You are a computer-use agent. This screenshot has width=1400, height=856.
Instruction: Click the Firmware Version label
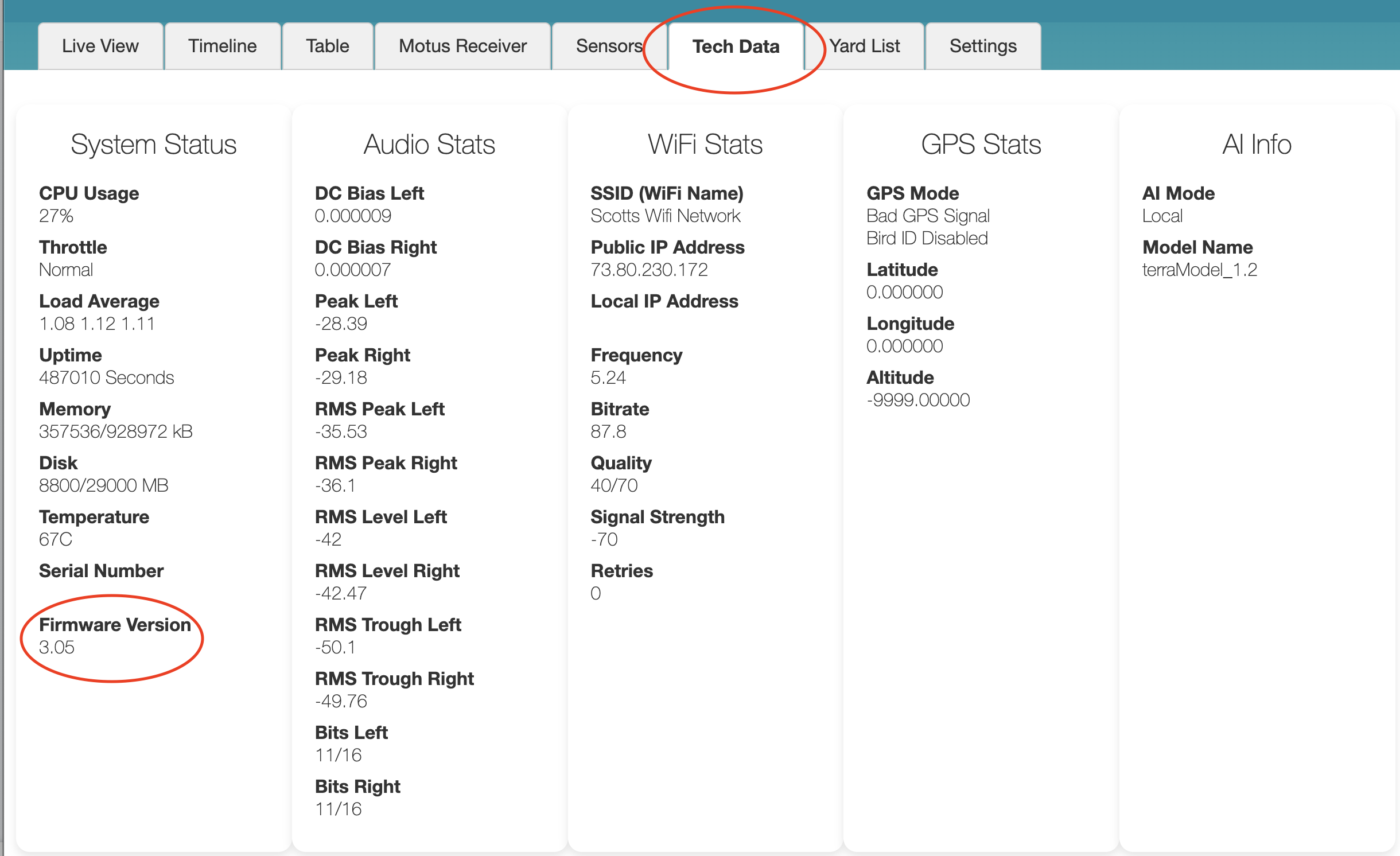click(115, 625)
